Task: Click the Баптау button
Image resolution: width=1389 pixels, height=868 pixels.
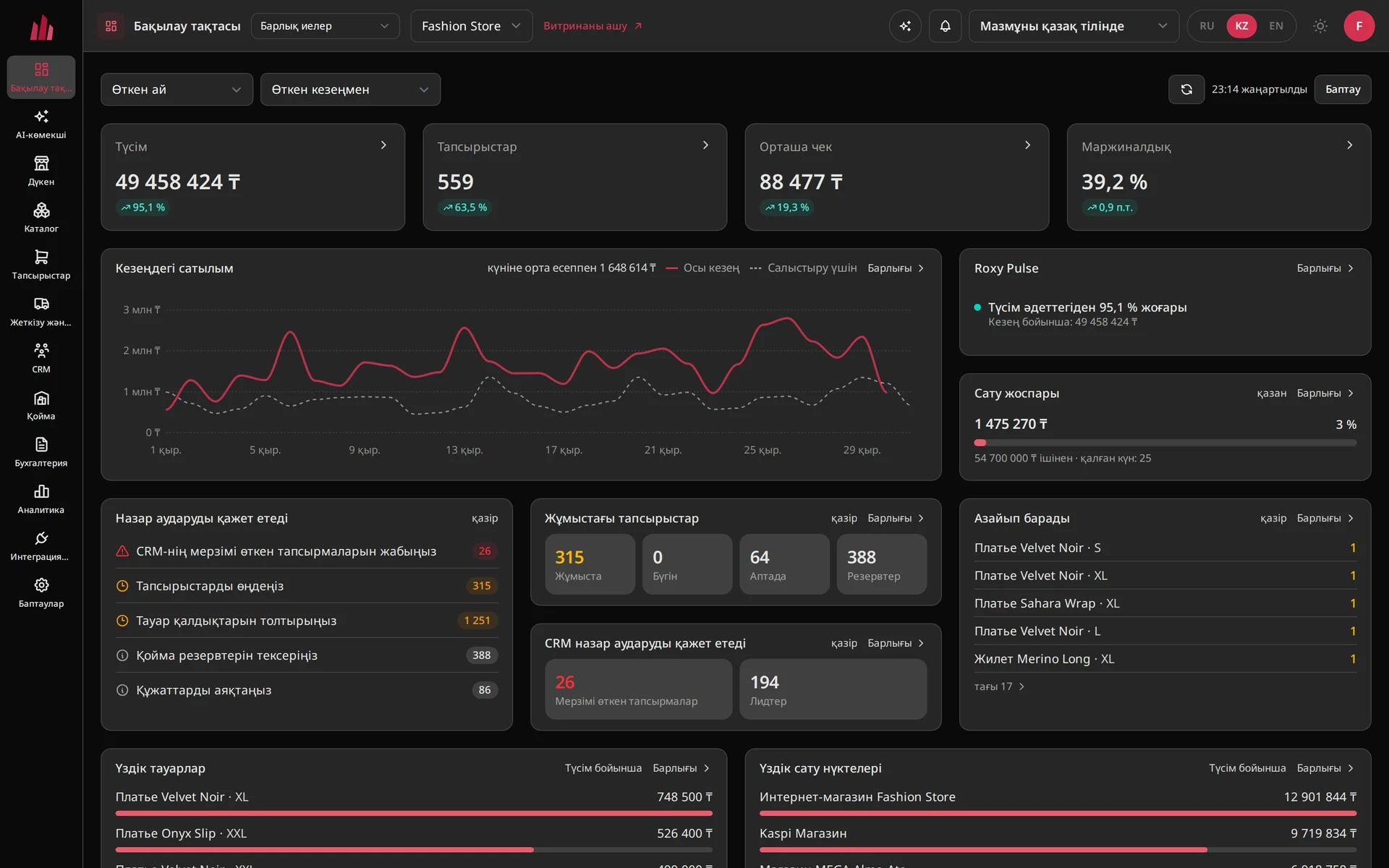Action: [x=1342, y=90]
